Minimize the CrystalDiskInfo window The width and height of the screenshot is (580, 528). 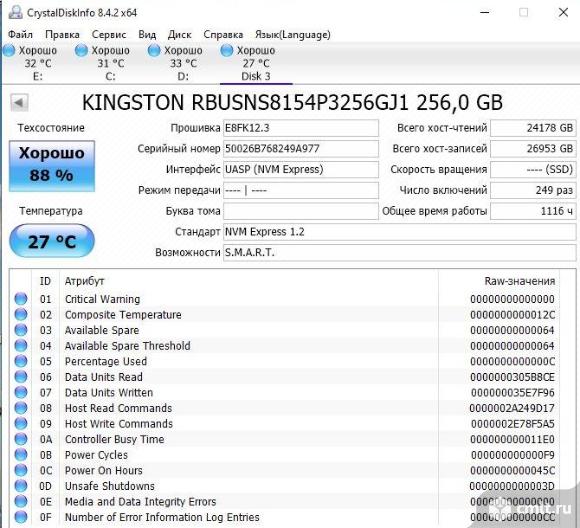[x=485, y=13]
